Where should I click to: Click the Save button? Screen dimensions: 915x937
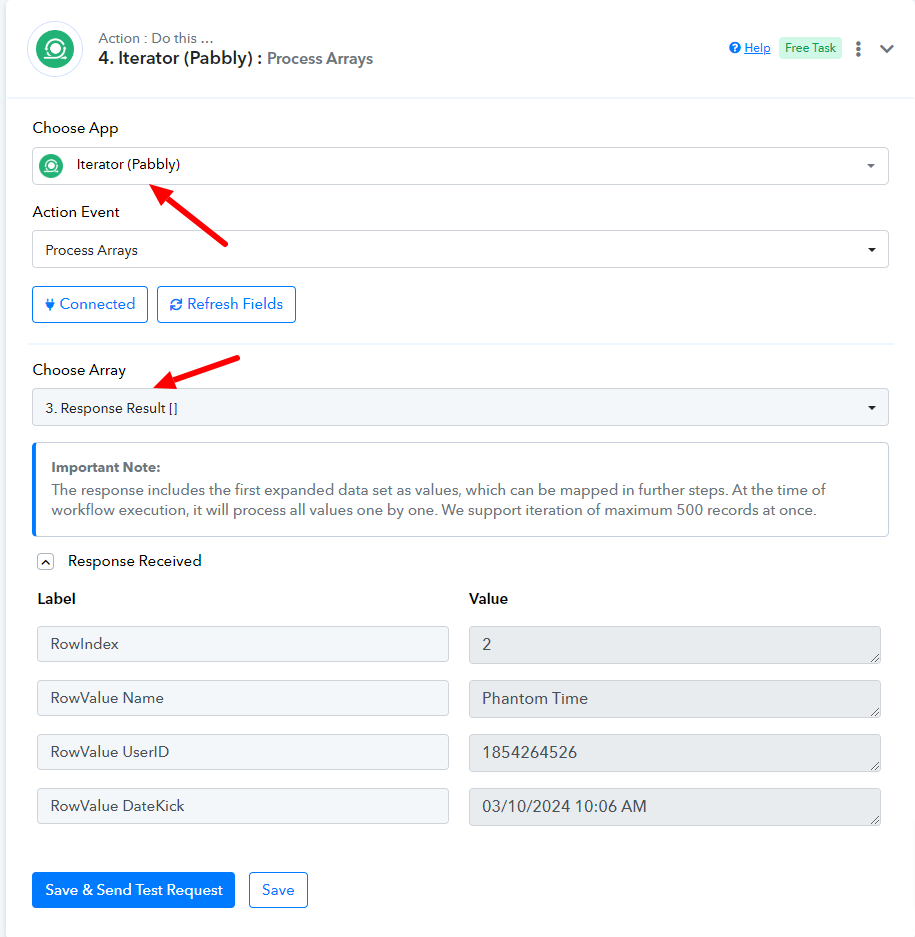(x=278, y=890)
